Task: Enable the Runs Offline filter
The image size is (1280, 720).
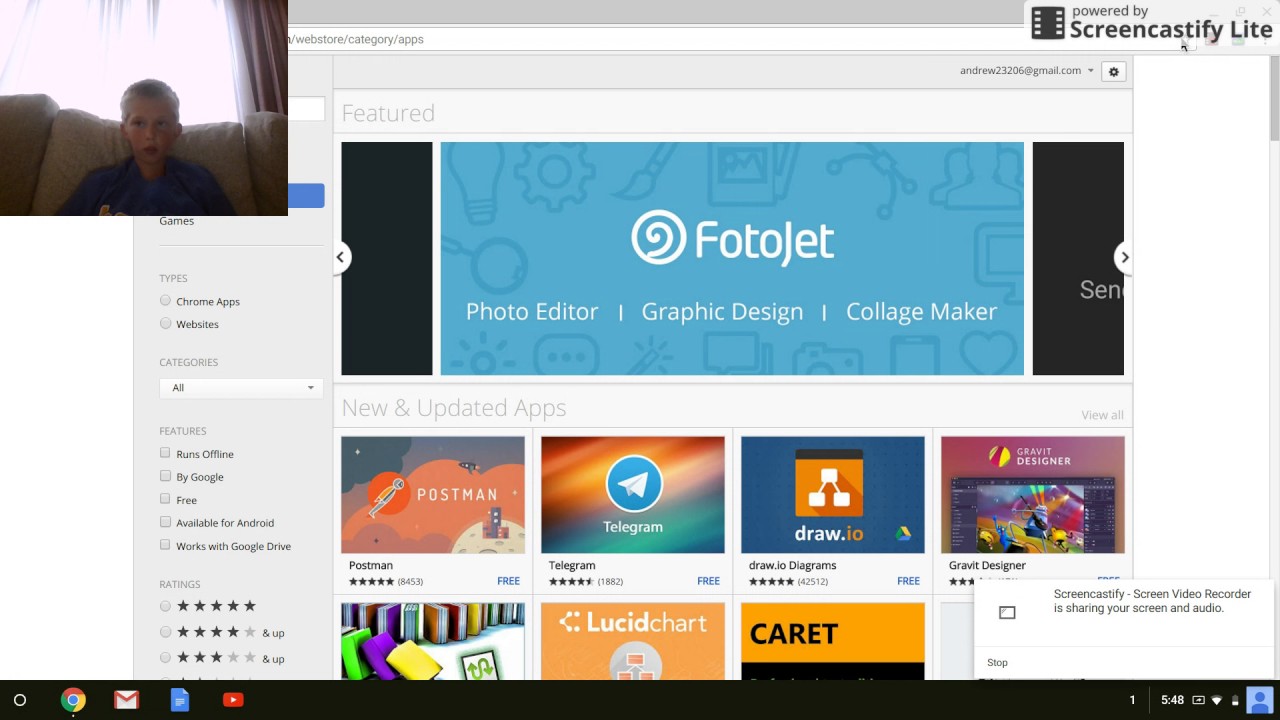Action: (x=165, y=453)
